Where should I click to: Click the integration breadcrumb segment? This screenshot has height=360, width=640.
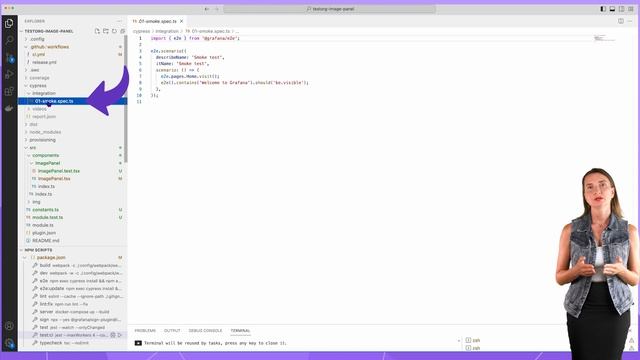(x=167, y=31)
